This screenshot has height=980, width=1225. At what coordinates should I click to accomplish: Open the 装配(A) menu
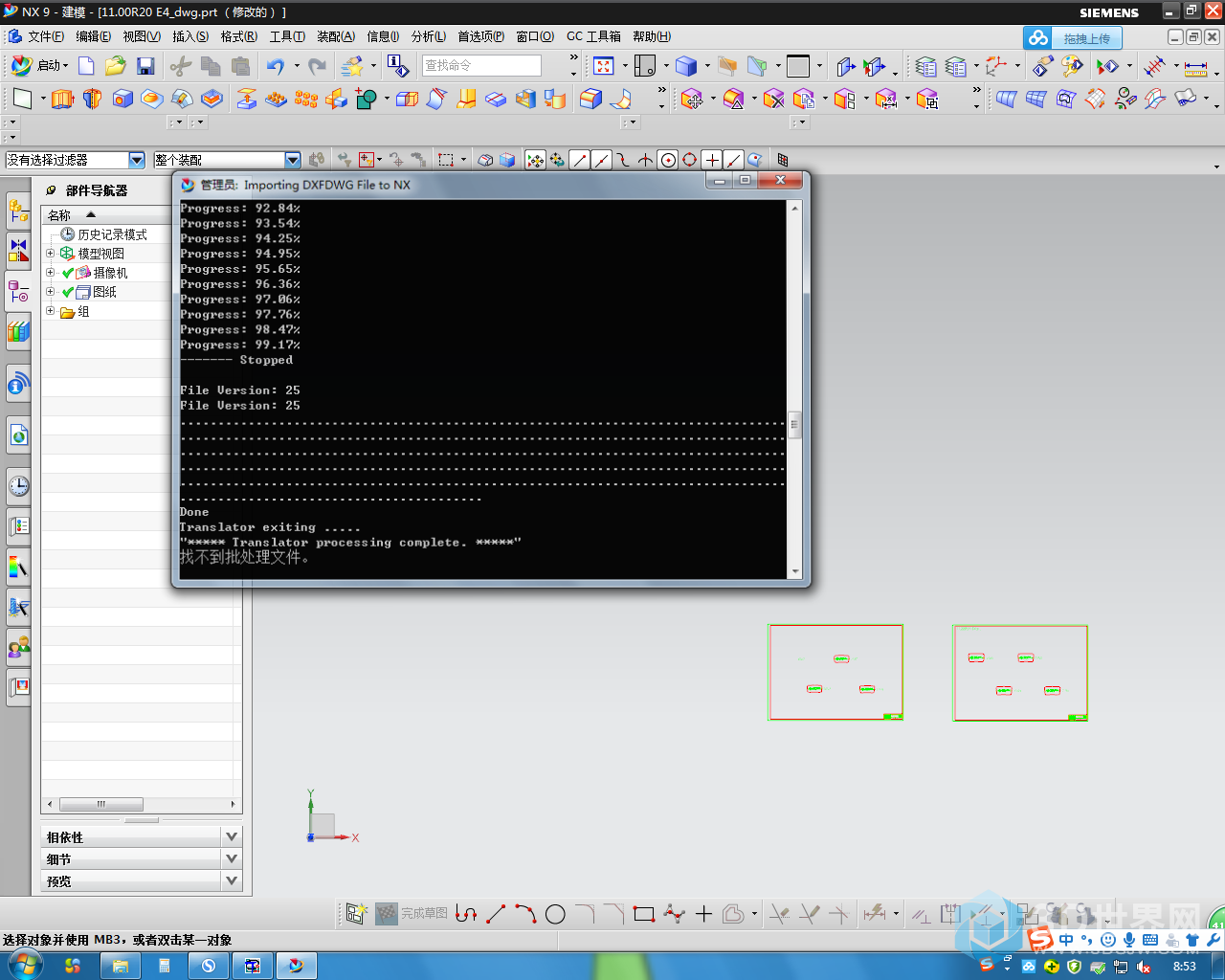[336, 36]
